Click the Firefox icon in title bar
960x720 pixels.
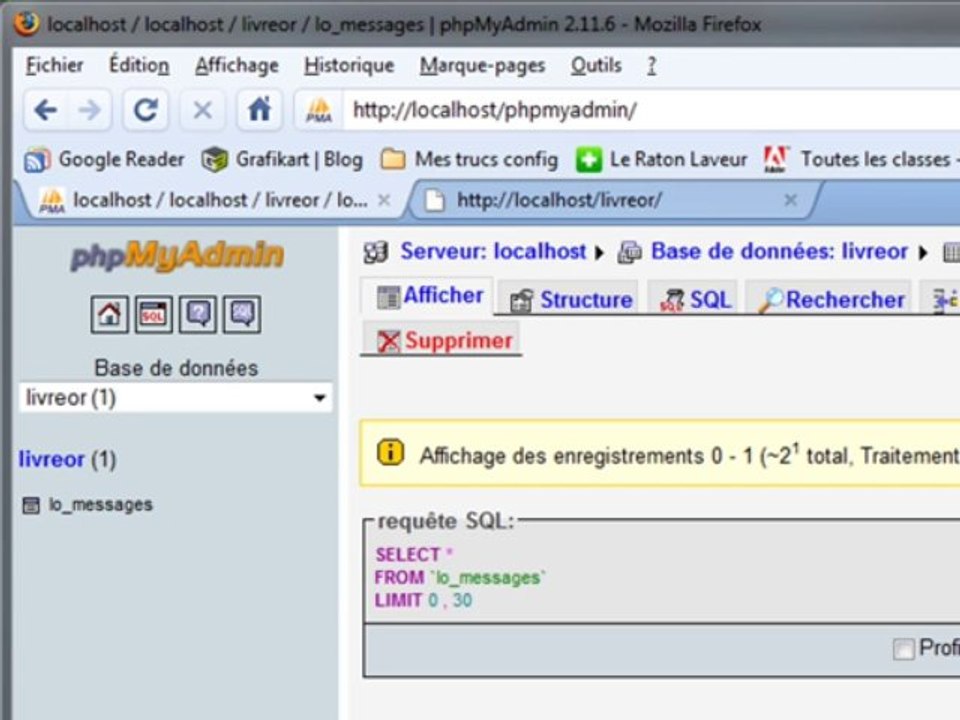26,23
